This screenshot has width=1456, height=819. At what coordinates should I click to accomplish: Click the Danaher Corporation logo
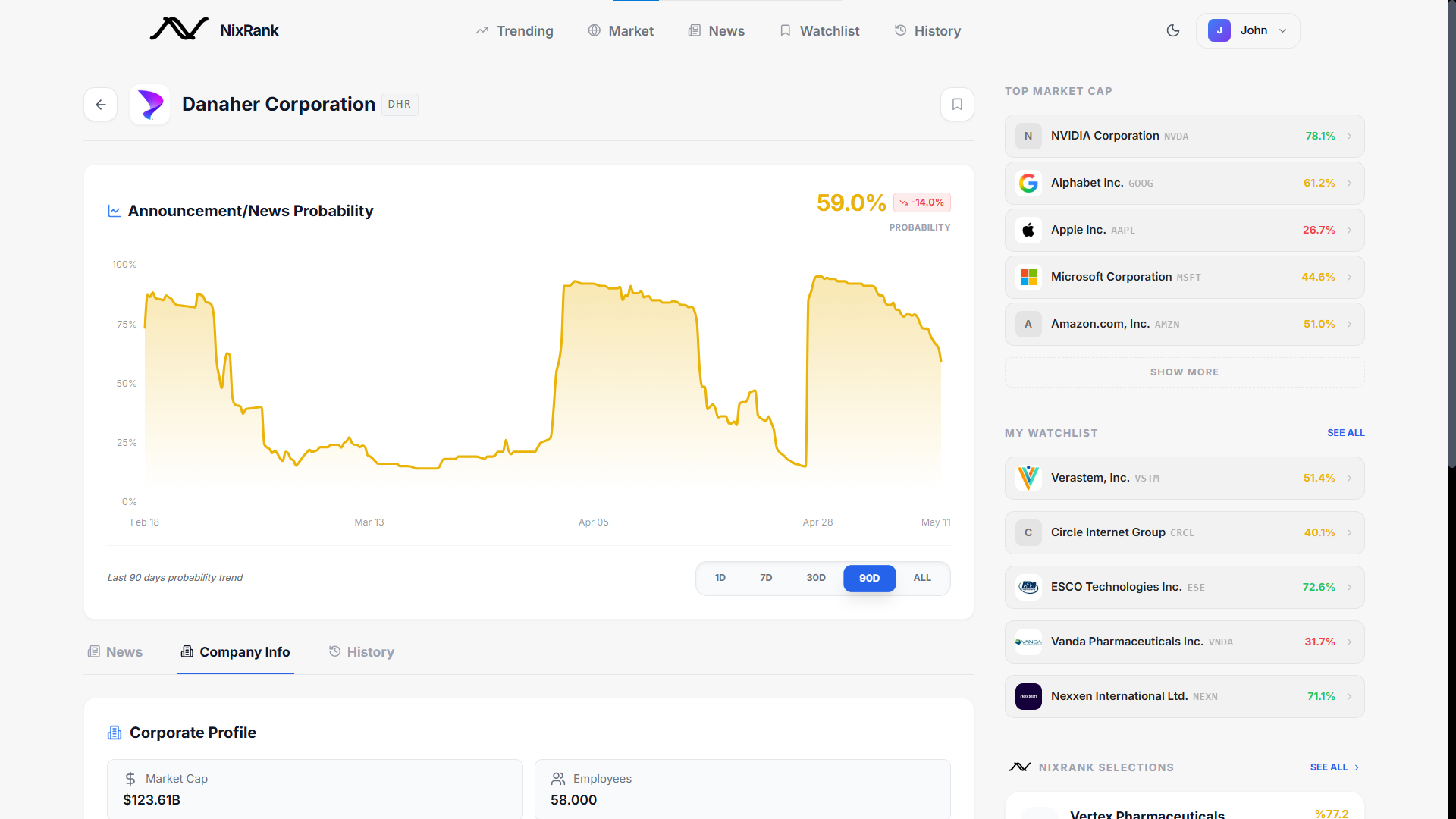click(x=150, y=105)
